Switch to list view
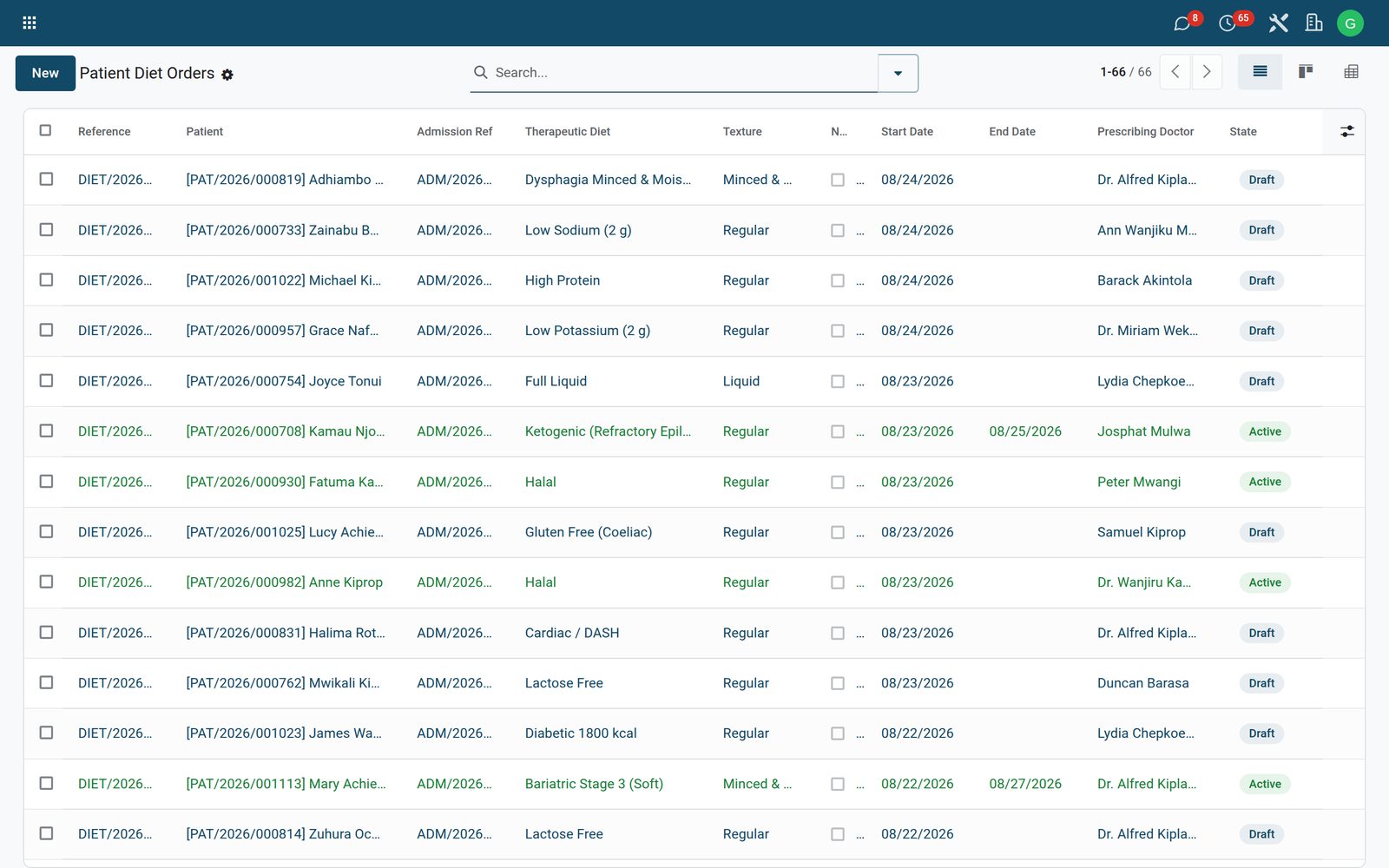Screen dimensions: 1389x868 click(1260, 72)
